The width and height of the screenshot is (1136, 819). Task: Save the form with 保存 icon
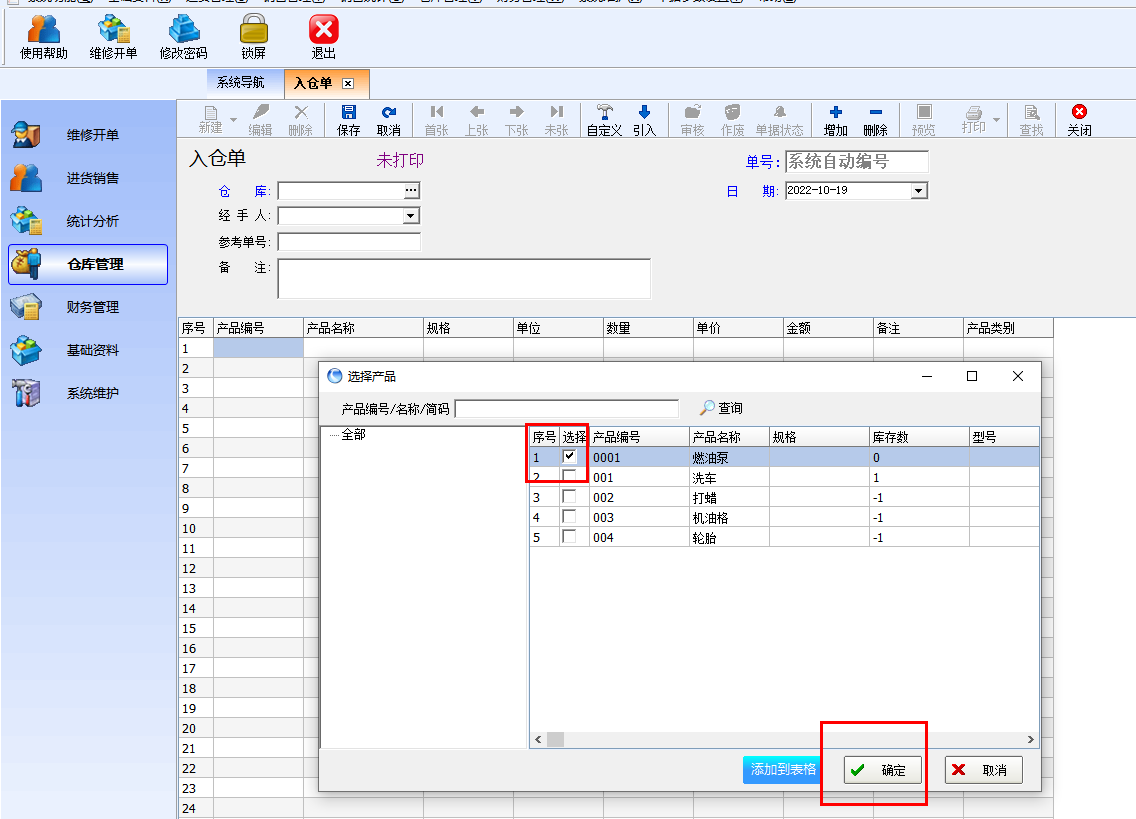pyautogui.click(x=348, y=120)
